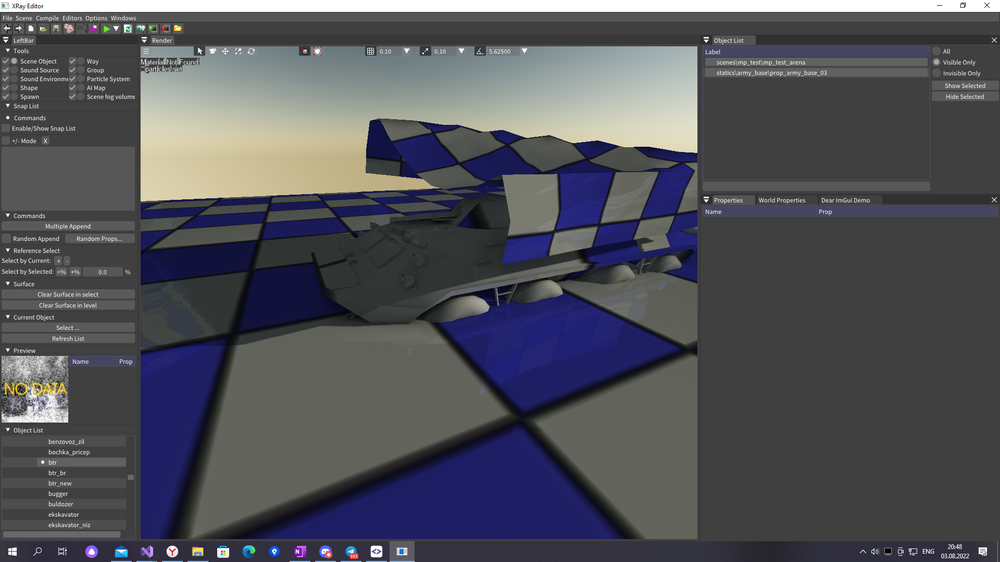
Task: Toggle Way visibility checkbox
Action: [x=73, y=61]
